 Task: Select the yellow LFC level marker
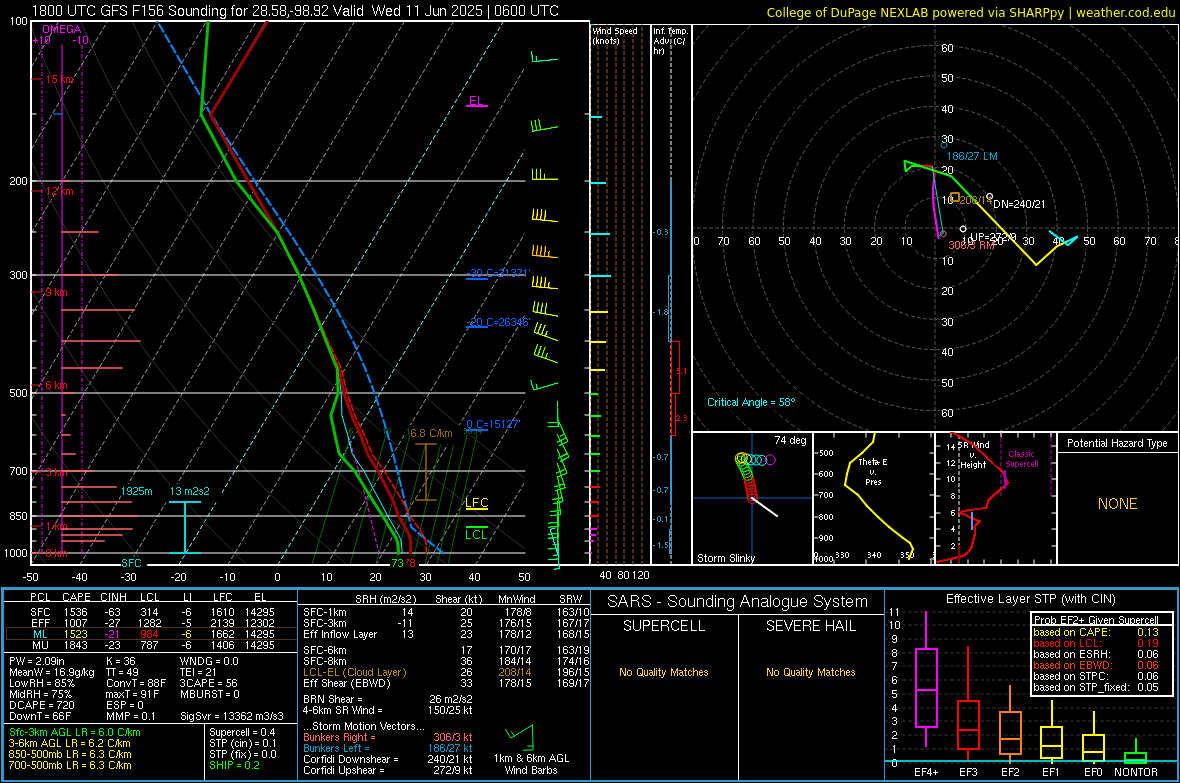tap(476, 503)
